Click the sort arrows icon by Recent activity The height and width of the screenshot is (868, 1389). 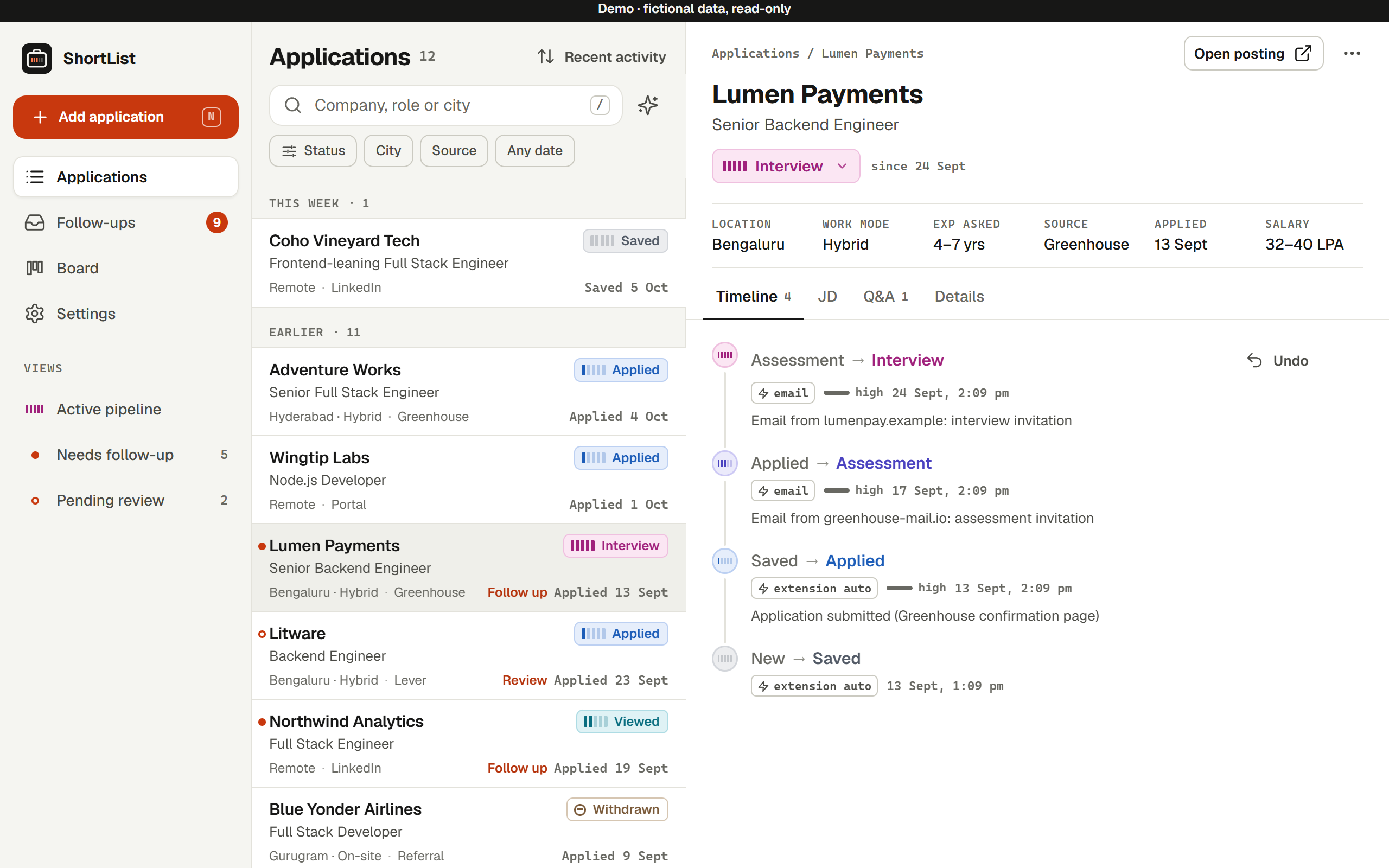[546, 57]
